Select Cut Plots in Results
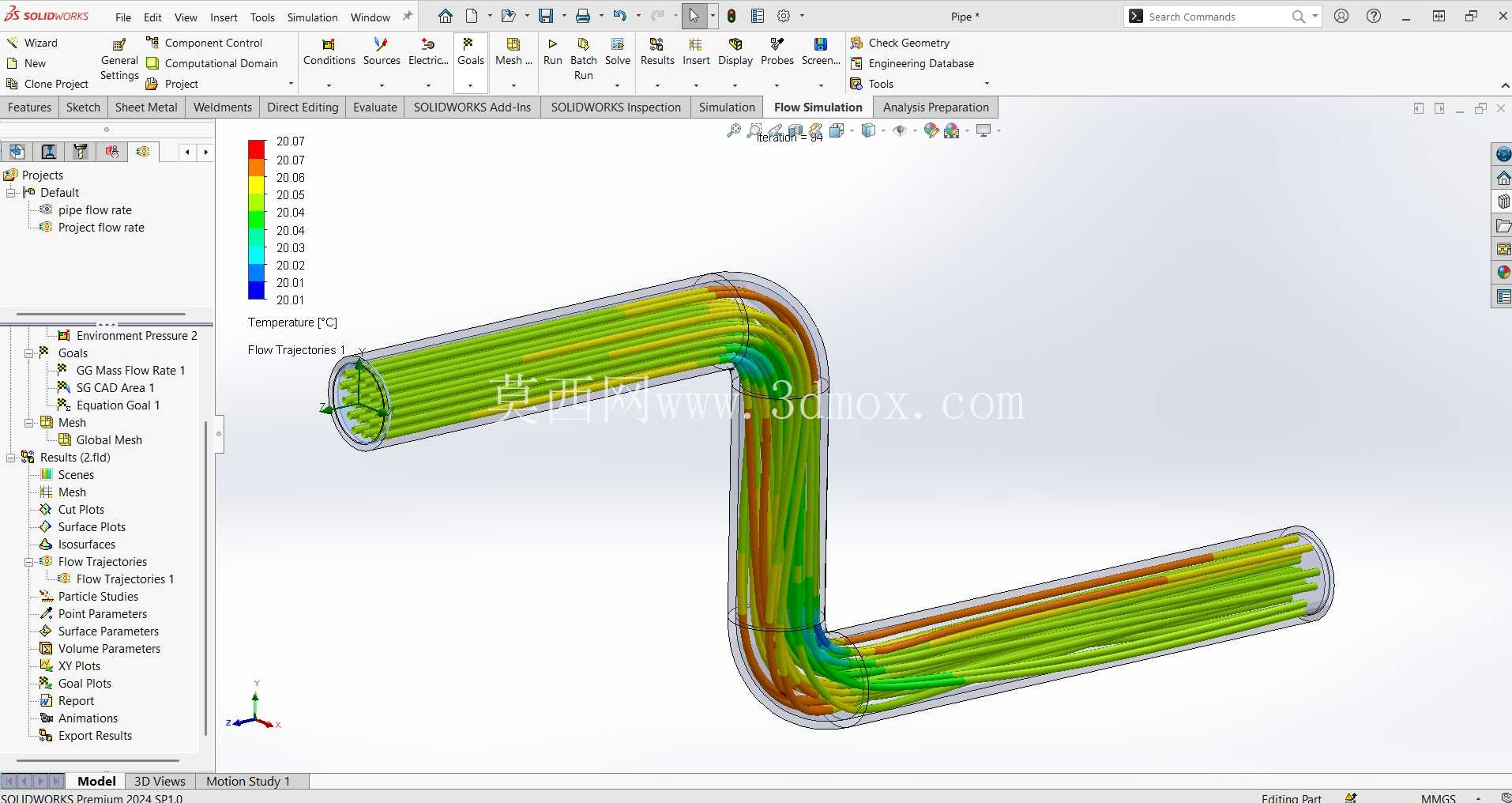1512x803 pixels. coord(81,510)
